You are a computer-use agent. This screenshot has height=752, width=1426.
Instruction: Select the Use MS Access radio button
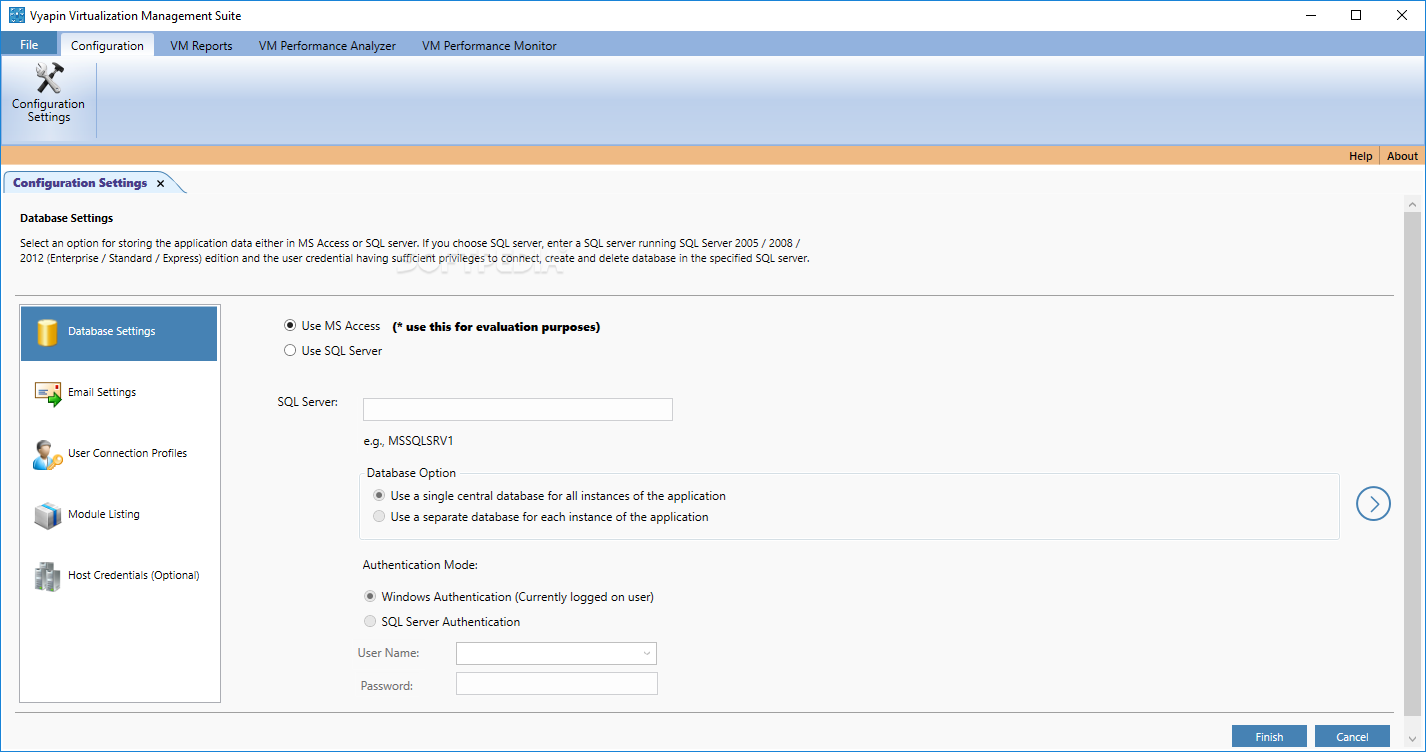pyautogui.click(x=290, y=326)
